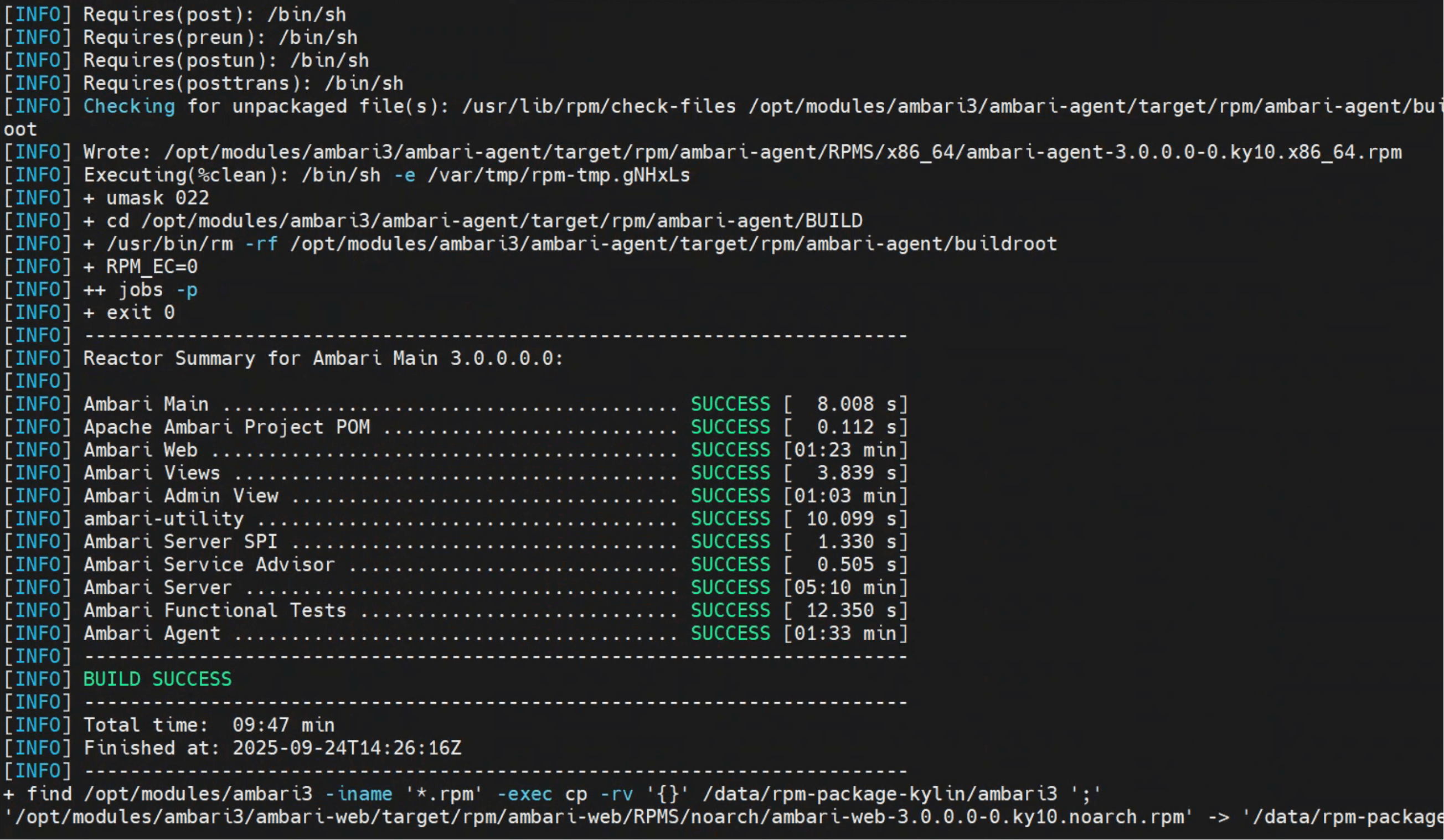
Task: Click the /data/rpm-package-kylin/ambari3 destination path
Action: coord(880,794)
